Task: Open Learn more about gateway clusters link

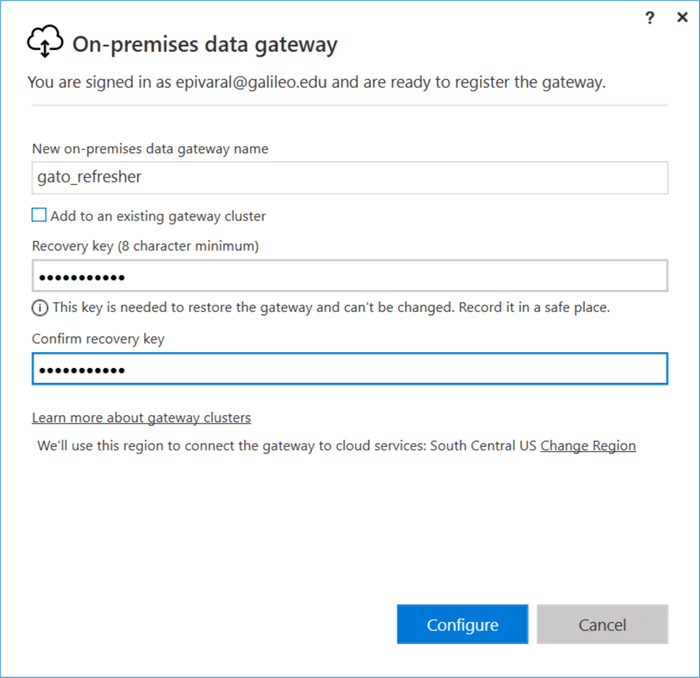Action: point(141,418)
